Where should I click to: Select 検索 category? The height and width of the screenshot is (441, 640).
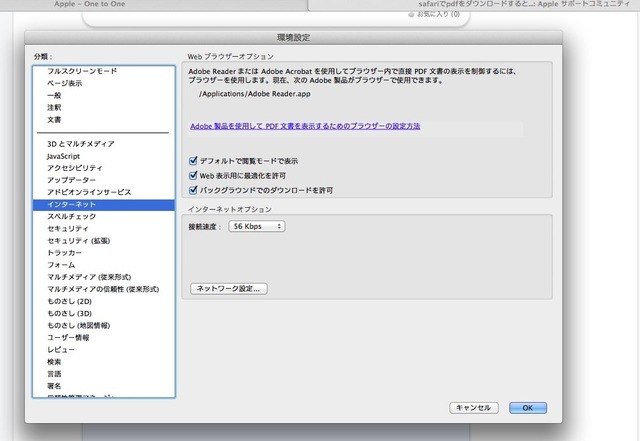coord(104,362)
